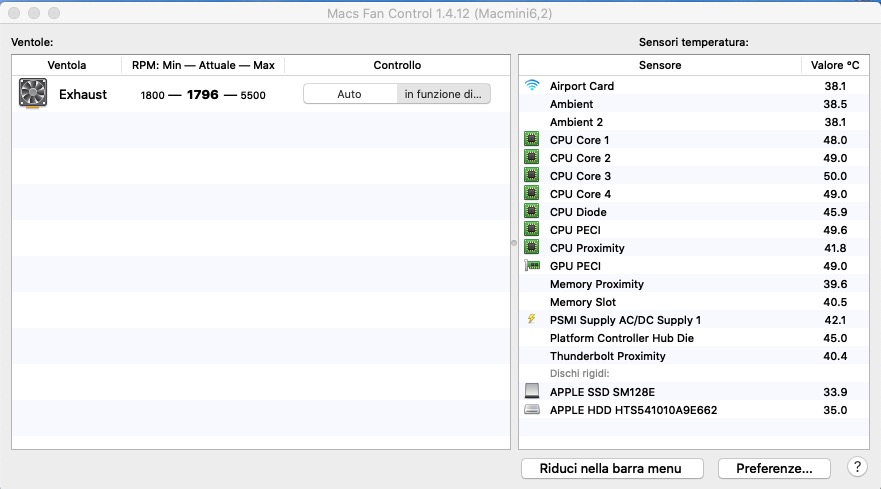Select the APPLE SSD SM128E label

[602, 392]
